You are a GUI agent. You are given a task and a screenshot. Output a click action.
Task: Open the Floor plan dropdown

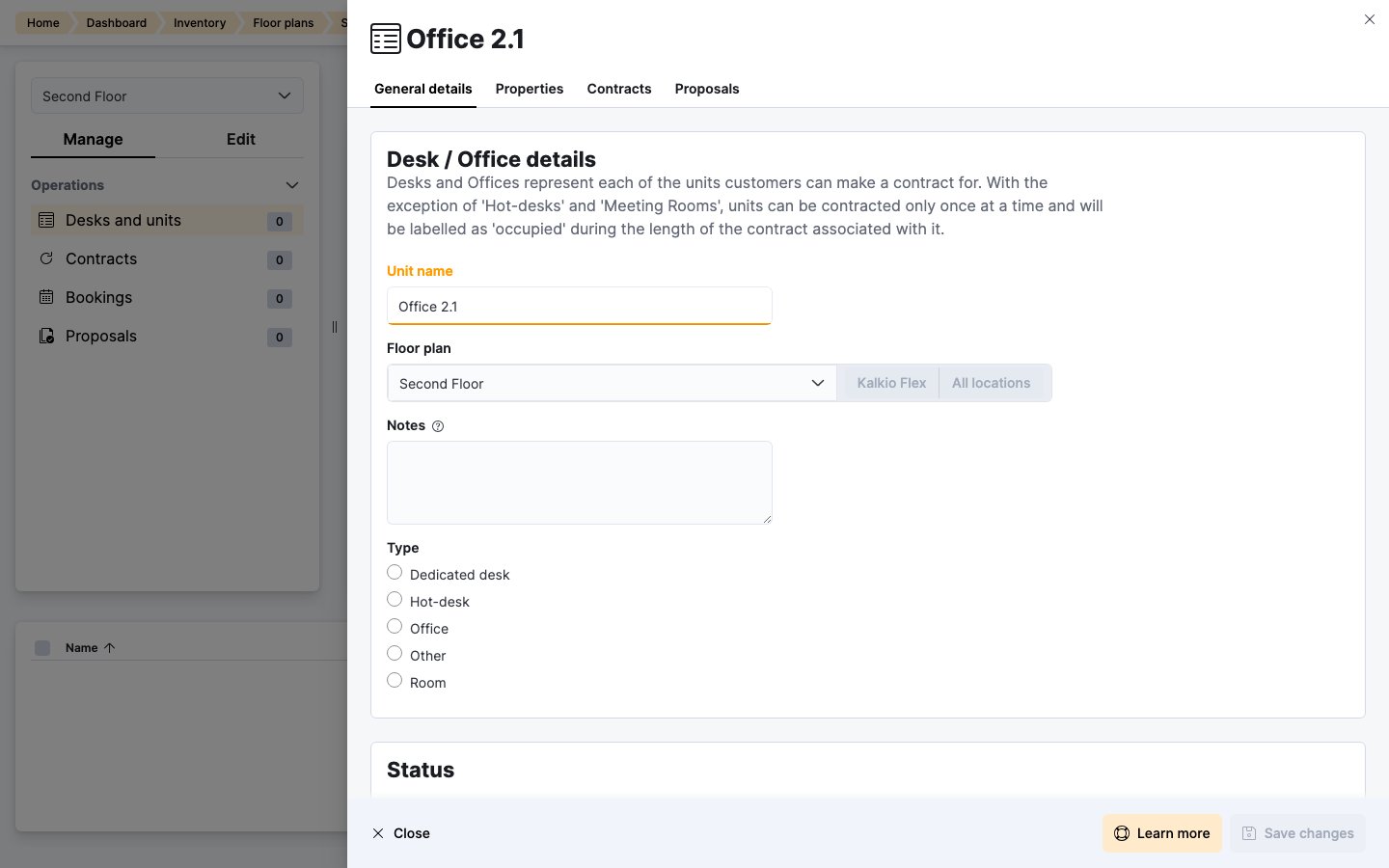pyautogui.click(x=612, y=383)
